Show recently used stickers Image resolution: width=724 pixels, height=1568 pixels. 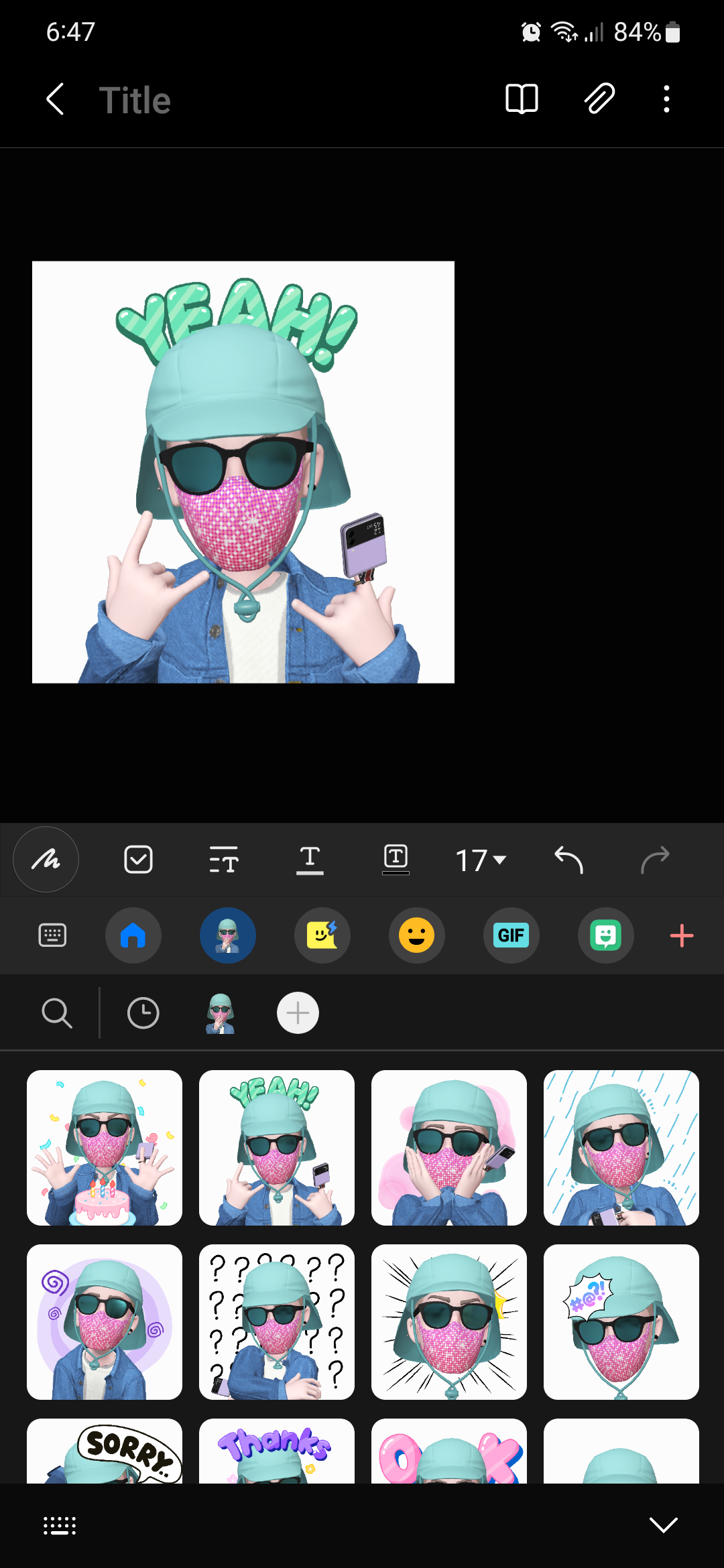pyautogui.click(x=143, y=1013)
